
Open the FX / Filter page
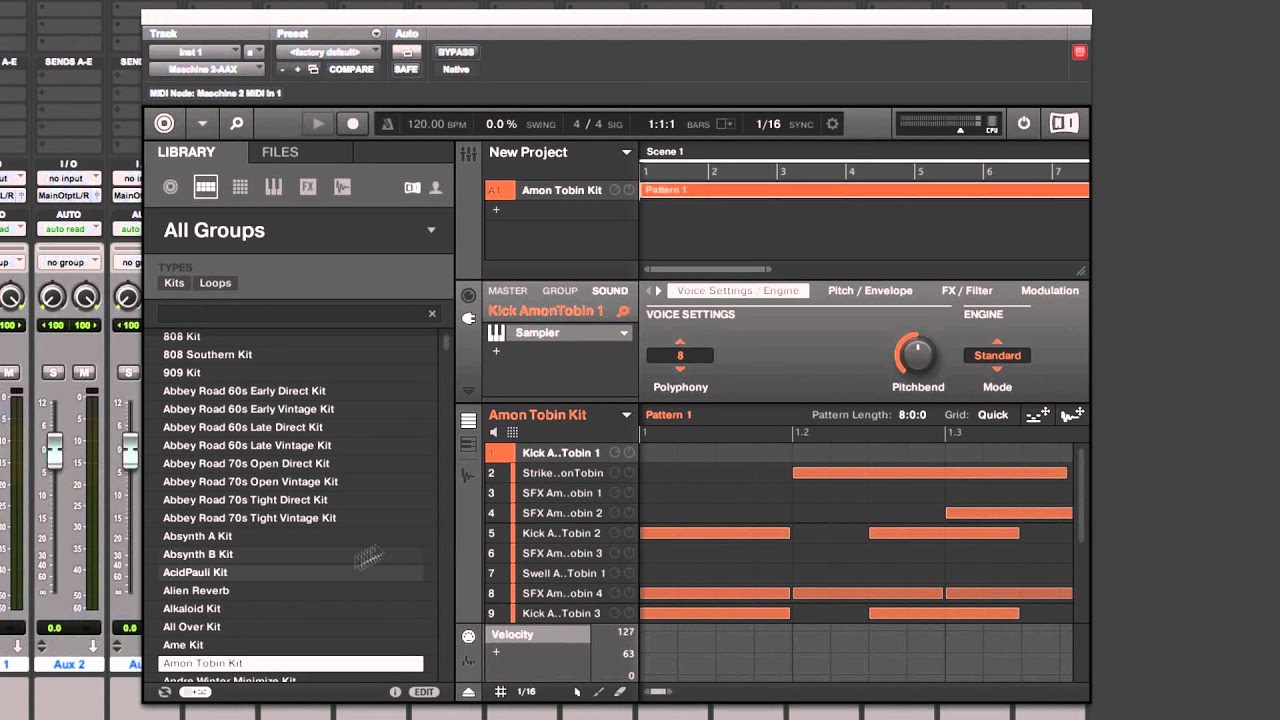[967, 291]
